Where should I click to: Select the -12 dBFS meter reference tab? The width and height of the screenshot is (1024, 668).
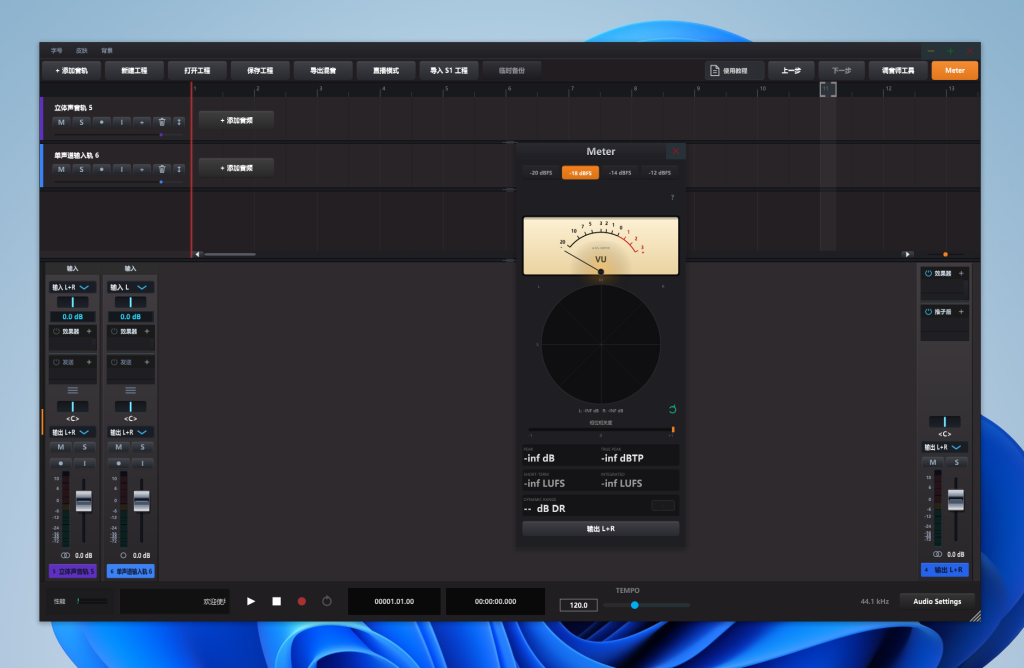(660, 173)
